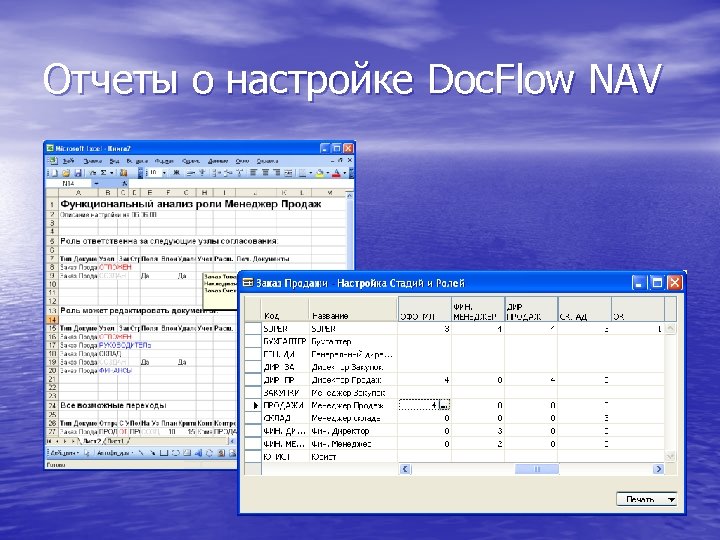The height and width of the screenshot is (540, 720).
Task: Select the Rectangle drawing tool
Action: (x=164, y=453)
